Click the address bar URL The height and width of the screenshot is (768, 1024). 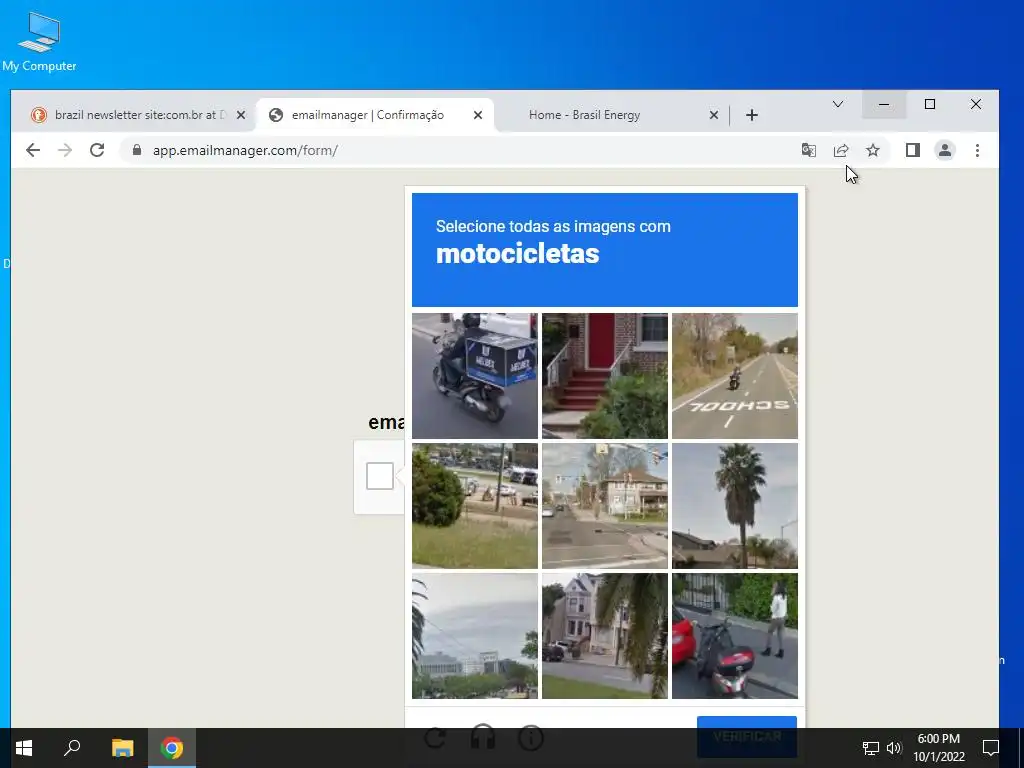click(245, 150)
